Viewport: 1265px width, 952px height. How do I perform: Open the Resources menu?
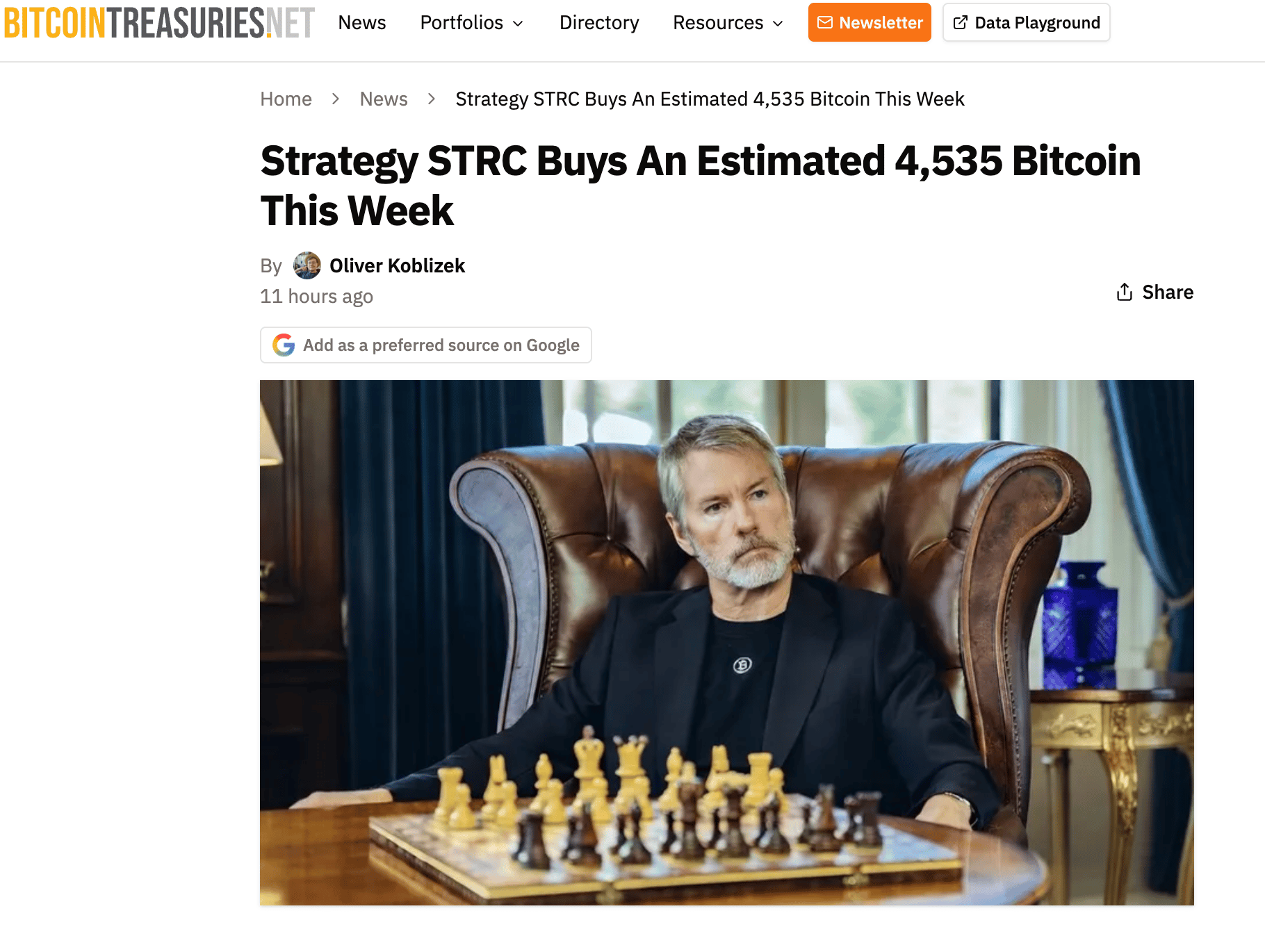point(728,23)
